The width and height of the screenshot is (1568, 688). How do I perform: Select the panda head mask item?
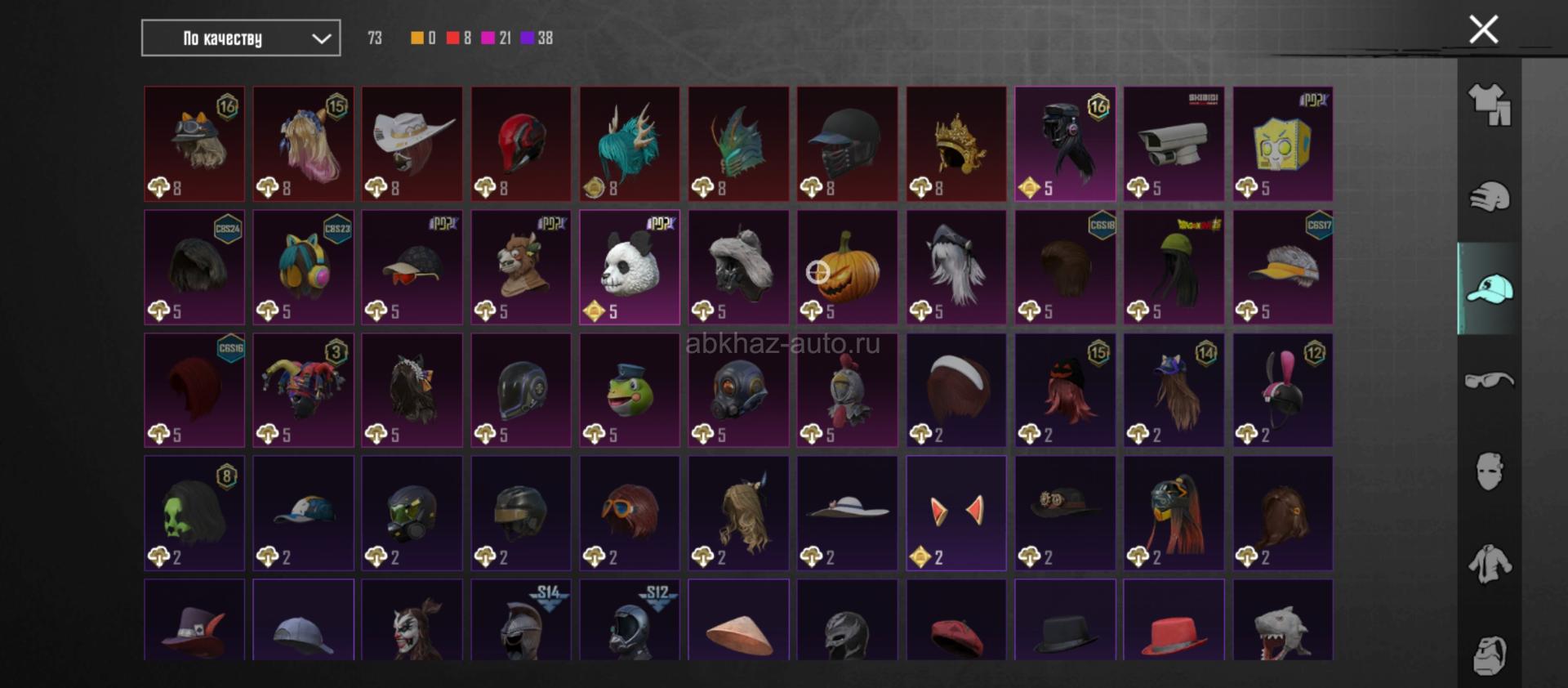click(630, 267)
